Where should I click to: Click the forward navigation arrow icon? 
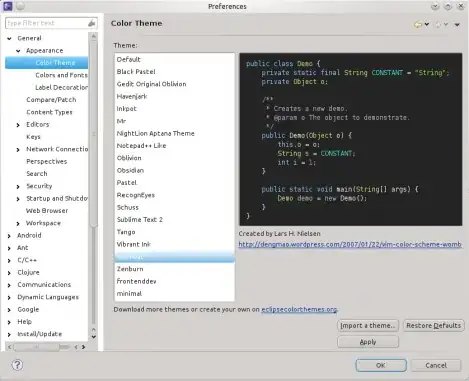click(x=438, y=24)
